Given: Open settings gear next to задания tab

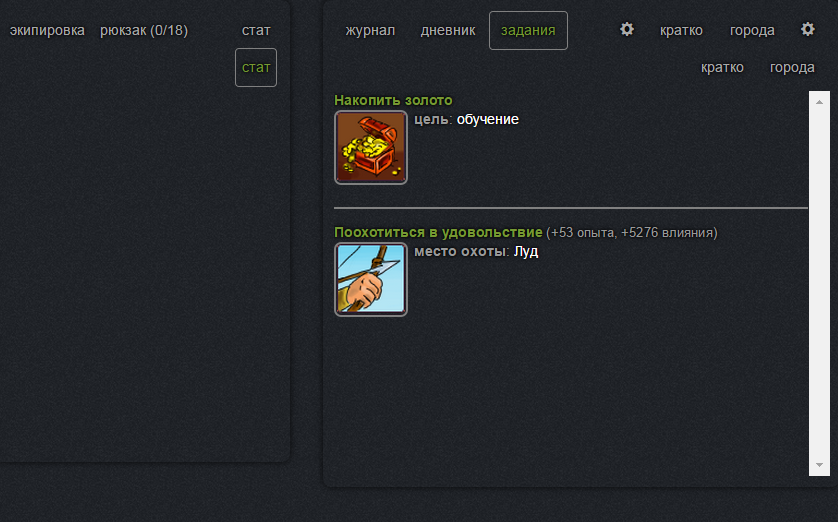Looking at the screenshot, I should [x=627, y=29].
